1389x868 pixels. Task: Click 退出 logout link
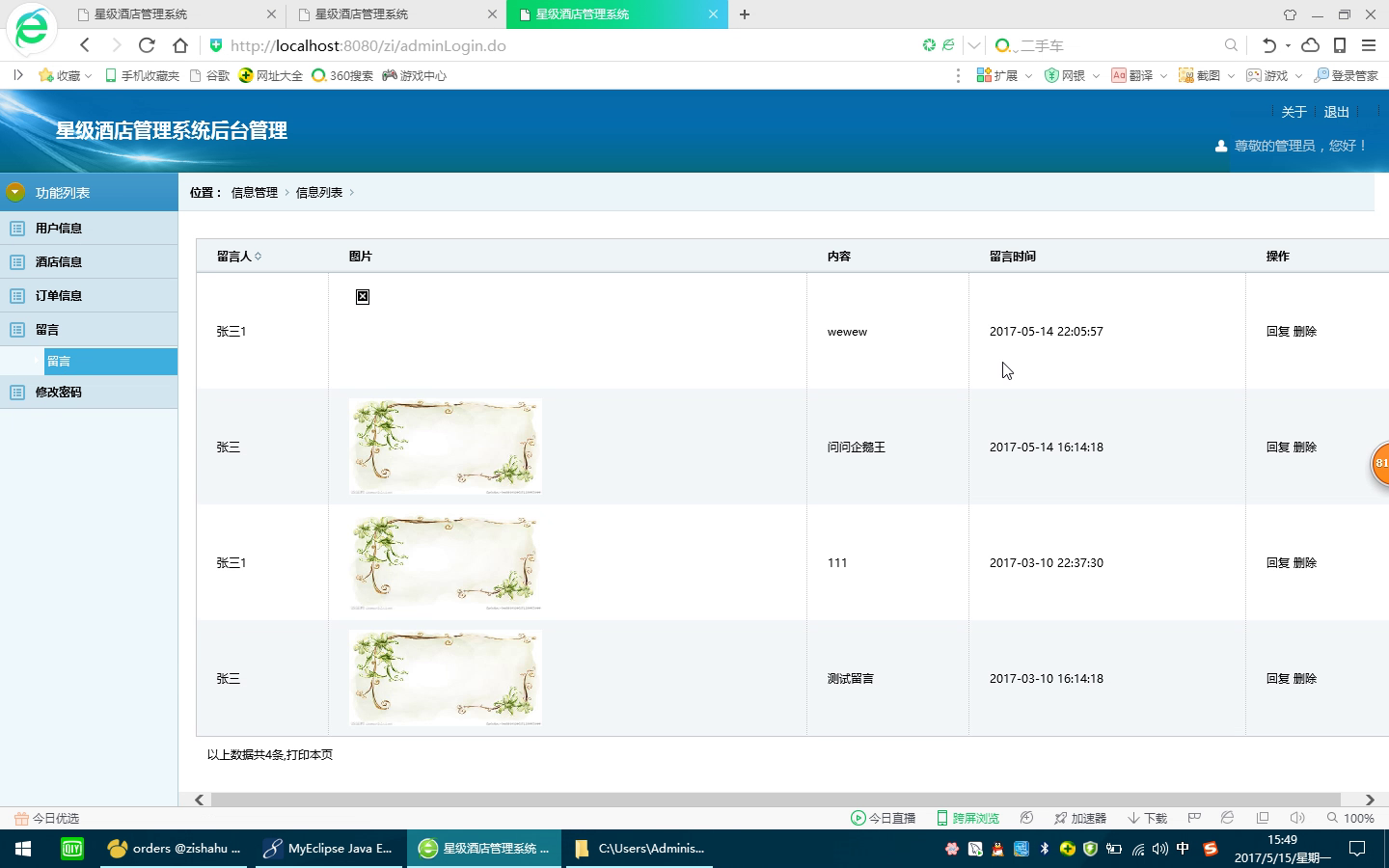click(1336, 112)
